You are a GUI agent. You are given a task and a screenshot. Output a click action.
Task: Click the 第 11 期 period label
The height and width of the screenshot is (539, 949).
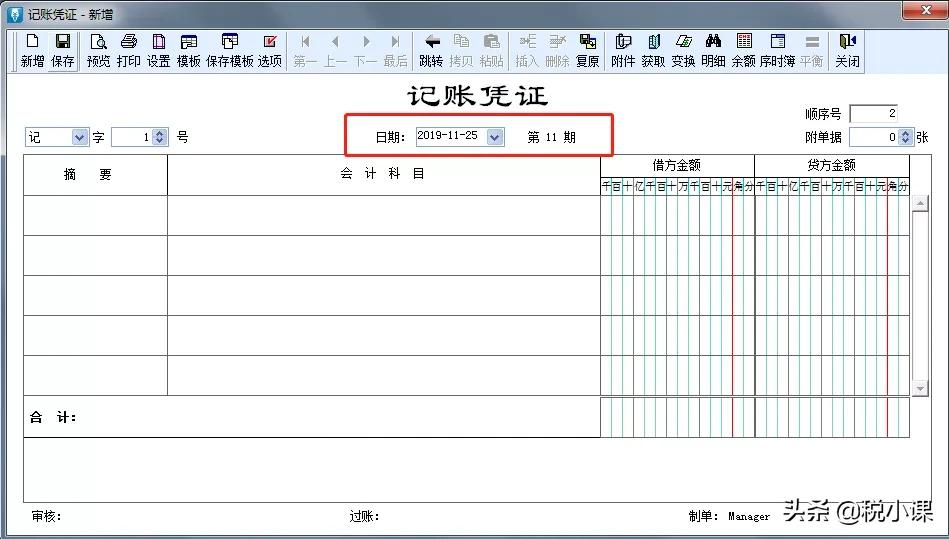pyautogui.click(x=551, y=137)
